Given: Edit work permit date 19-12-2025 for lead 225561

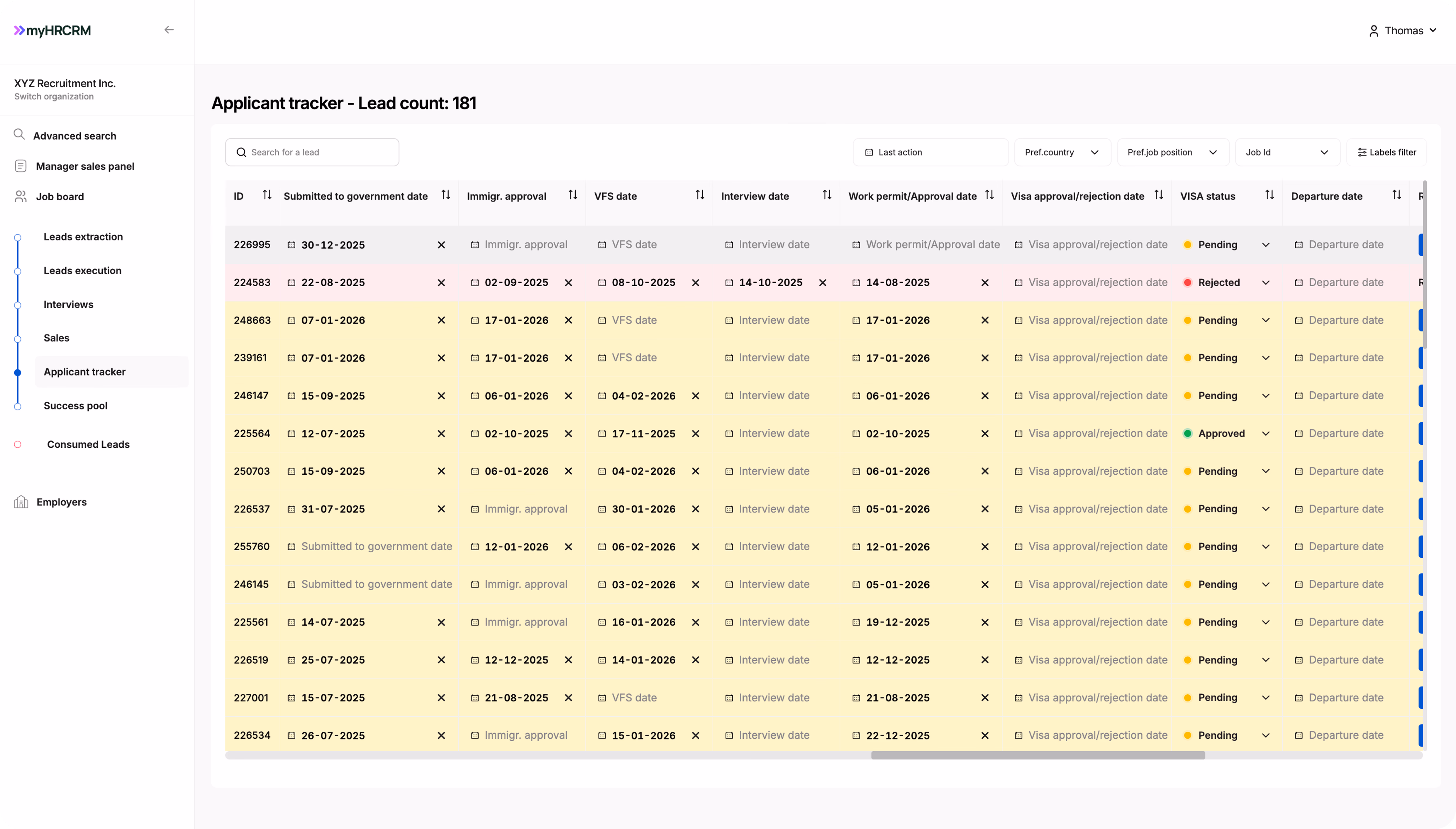Looking at the screenshot, I should [898, 622].
